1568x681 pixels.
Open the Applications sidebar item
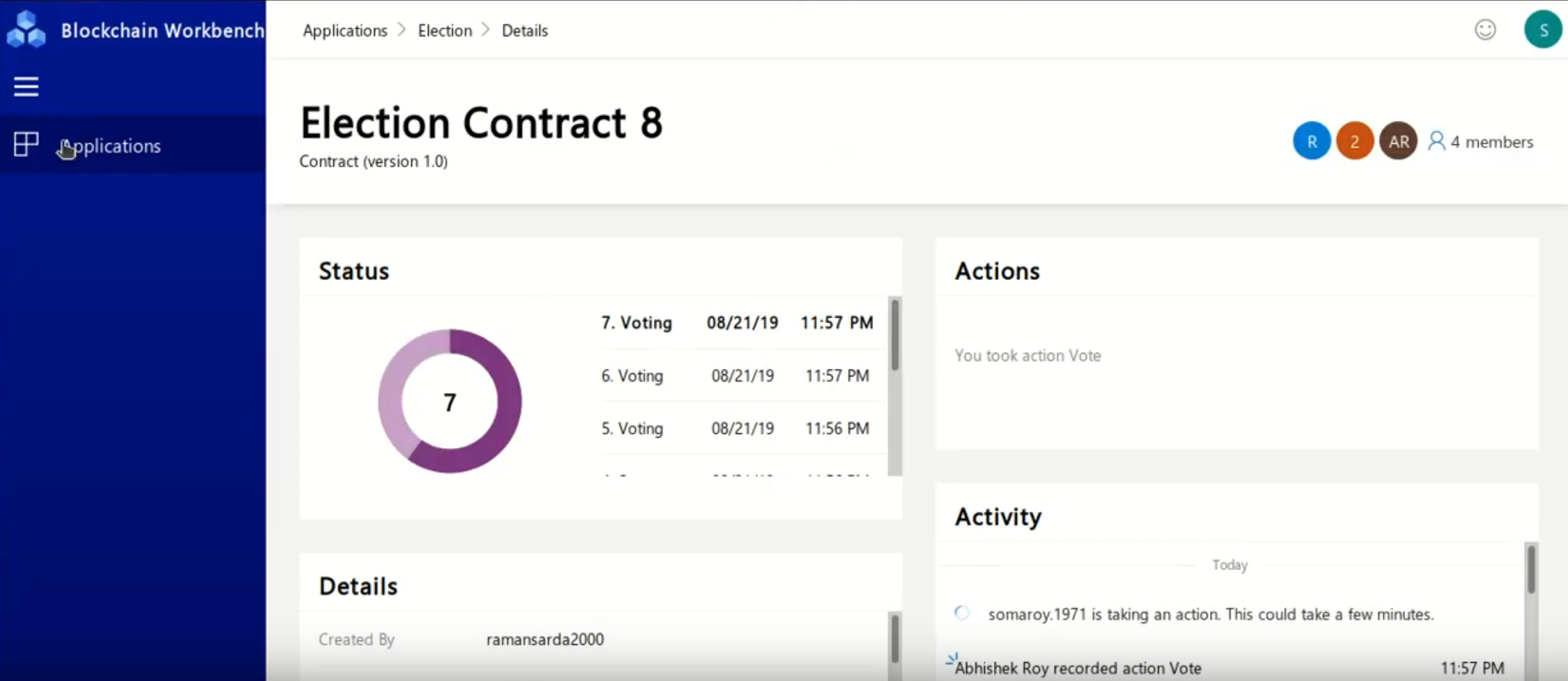[x=132, y=145]
